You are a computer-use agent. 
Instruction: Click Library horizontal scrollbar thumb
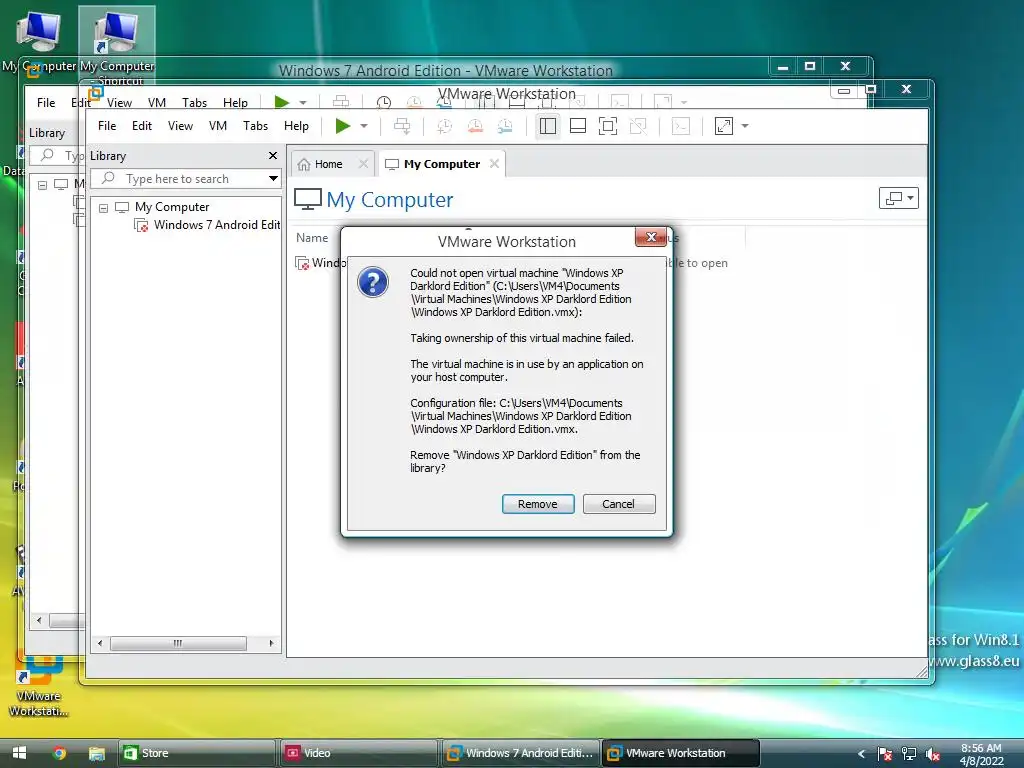pos(178,643)
